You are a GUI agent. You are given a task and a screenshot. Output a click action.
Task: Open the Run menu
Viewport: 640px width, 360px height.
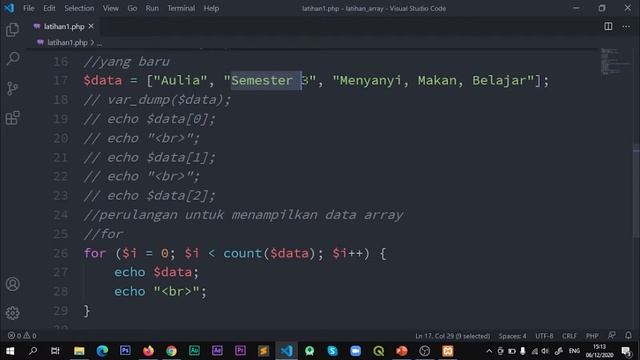[152, 8]
